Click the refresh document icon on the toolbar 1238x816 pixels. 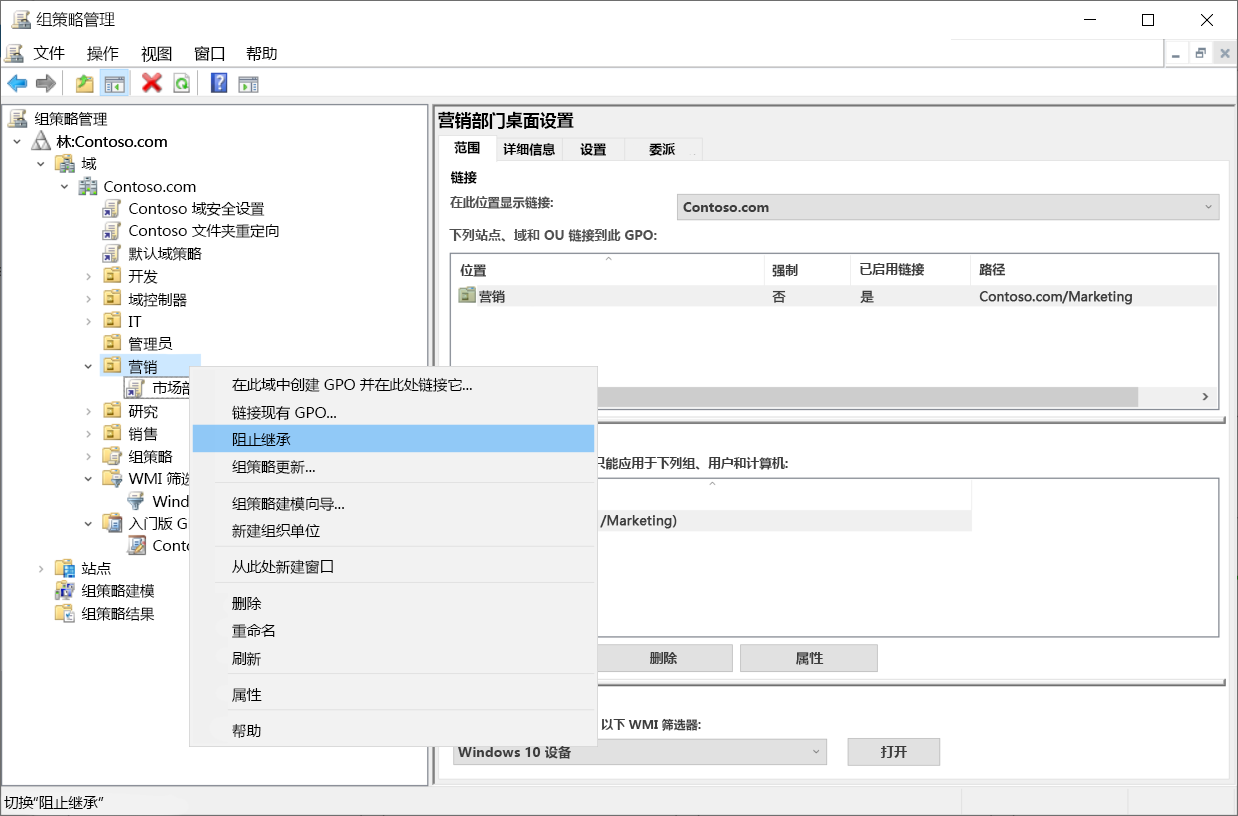click(180, 83)
